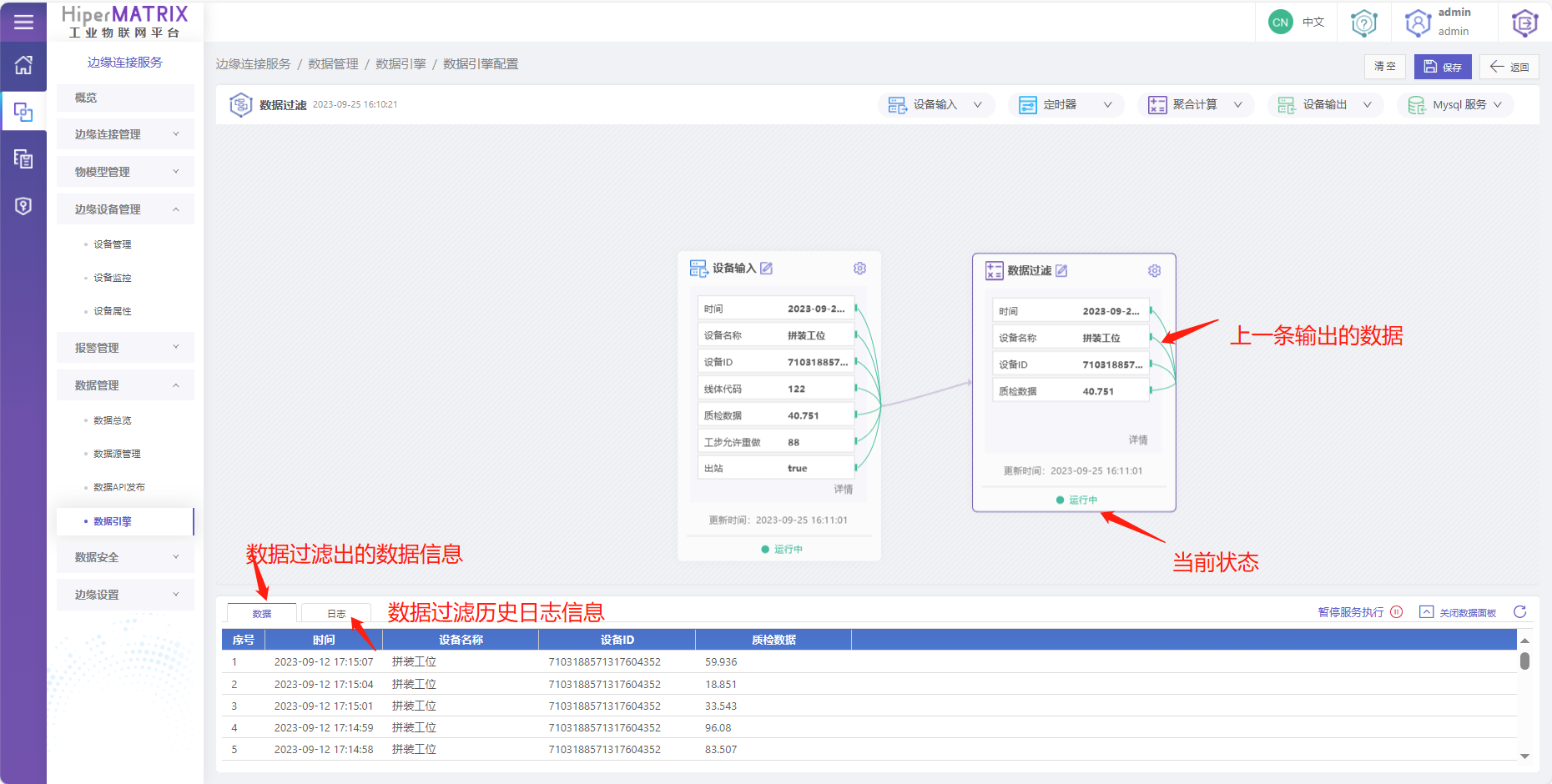Click the 时间 column header
The height and width of the screenshot is (784, 1552).
click(324, 640)
